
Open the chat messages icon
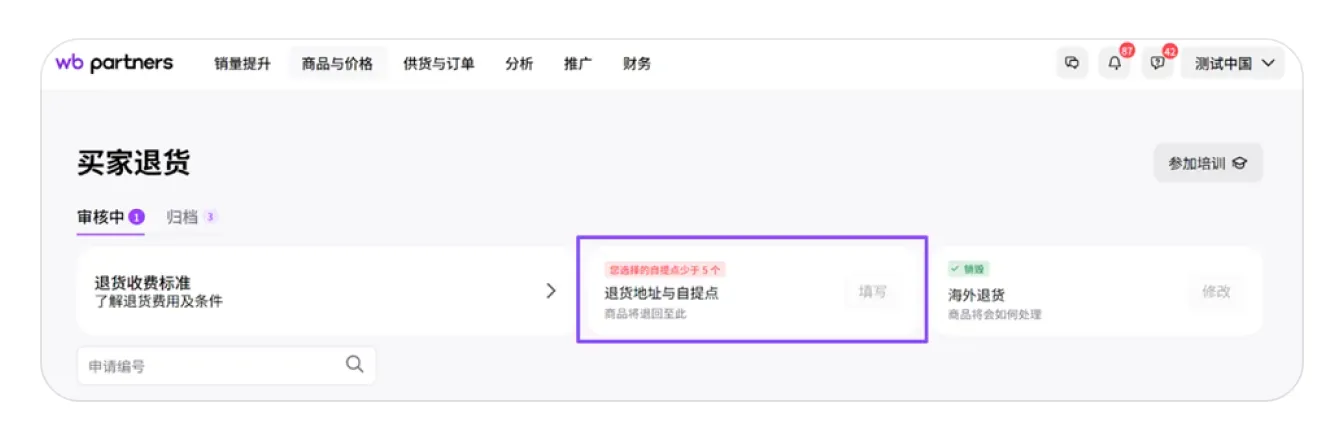tap(1072, 63)
